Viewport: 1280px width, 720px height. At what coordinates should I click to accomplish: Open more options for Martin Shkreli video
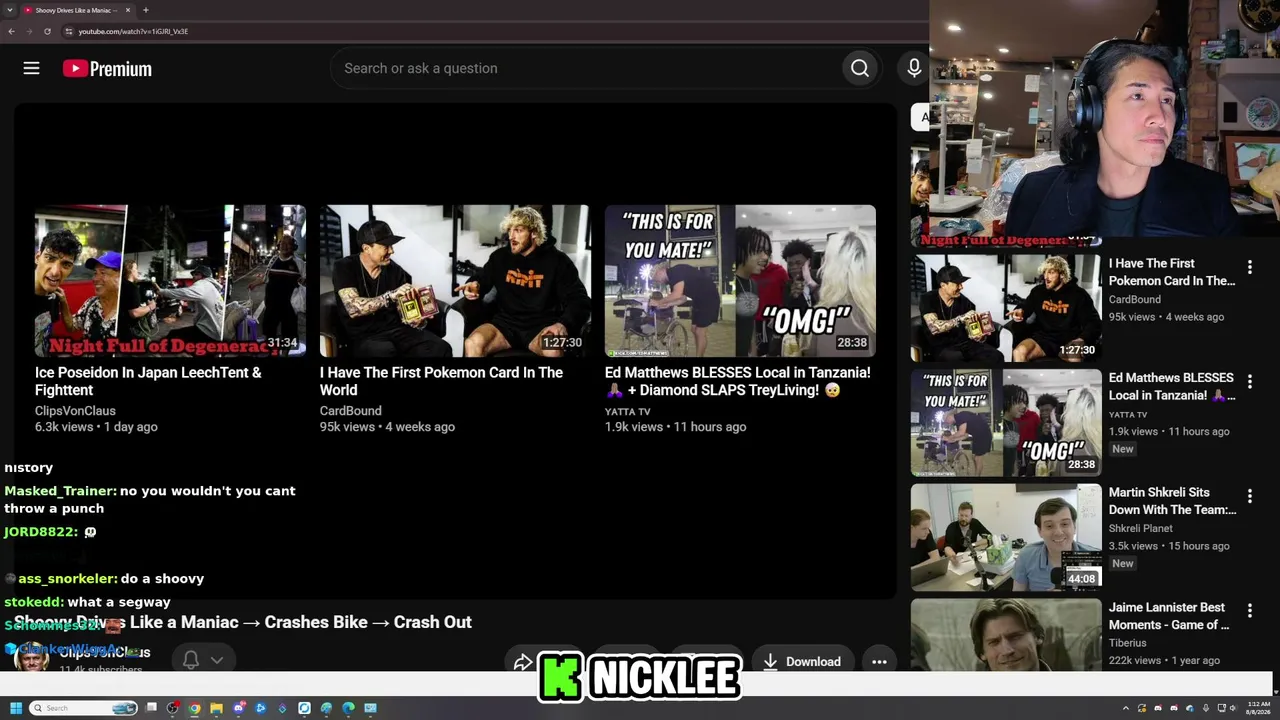(1249, 496)
